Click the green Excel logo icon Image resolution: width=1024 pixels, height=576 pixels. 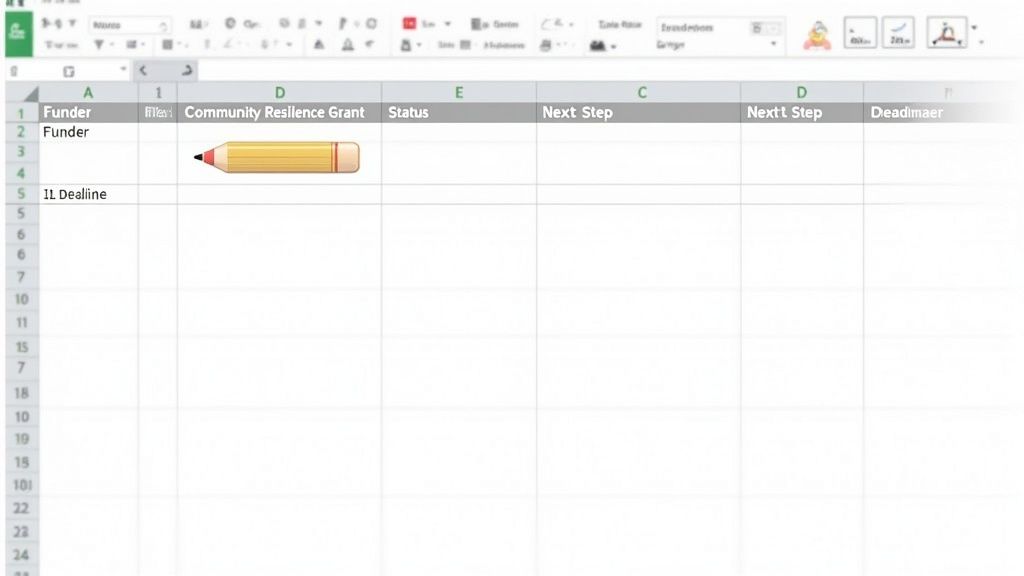click(19, 31)
